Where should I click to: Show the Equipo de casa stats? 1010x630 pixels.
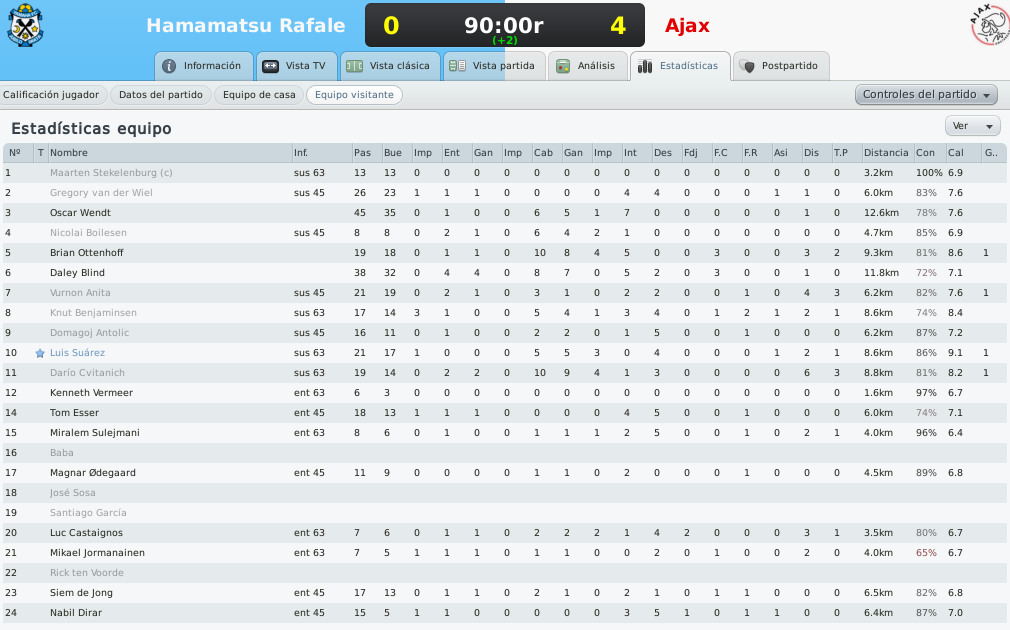259,95
